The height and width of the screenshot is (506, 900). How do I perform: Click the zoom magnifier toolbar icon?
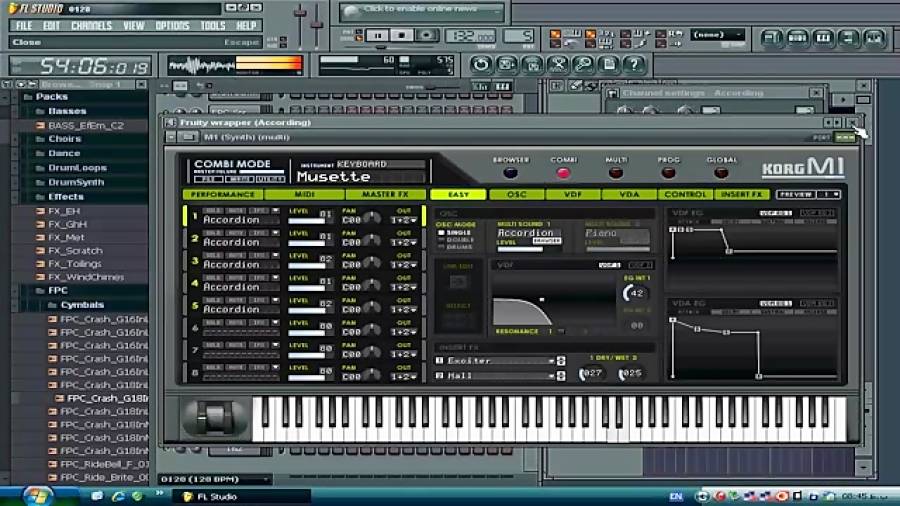click(583, 64)
